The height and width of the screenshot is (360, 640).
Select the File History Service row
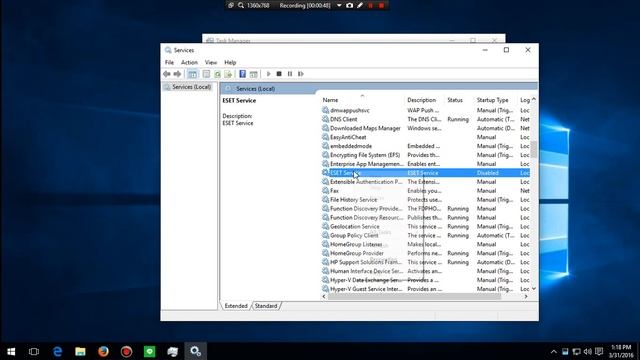tap(425, 200)
